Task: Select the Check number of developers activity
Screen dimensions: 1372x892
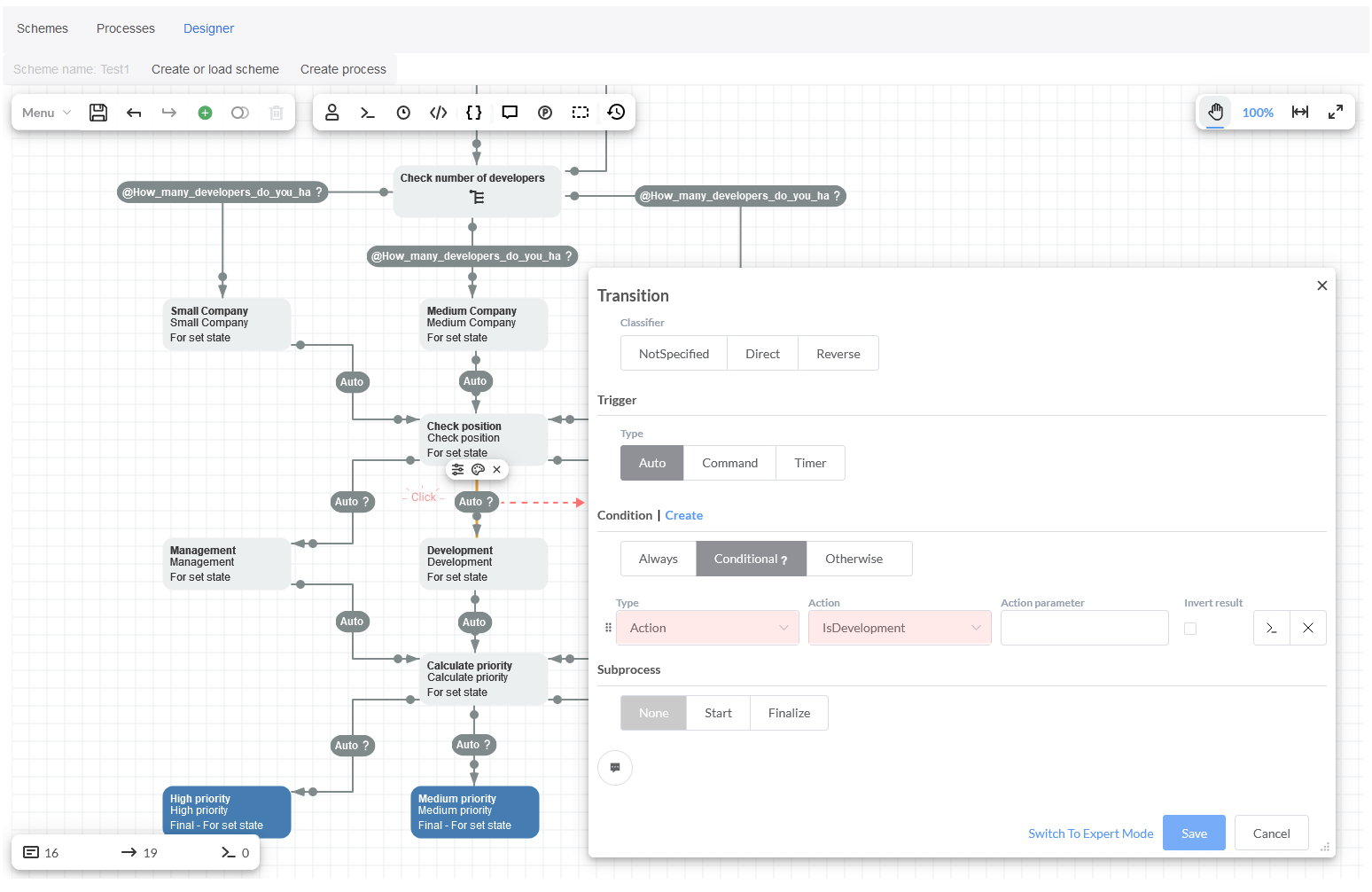Action: coord(477,190)
